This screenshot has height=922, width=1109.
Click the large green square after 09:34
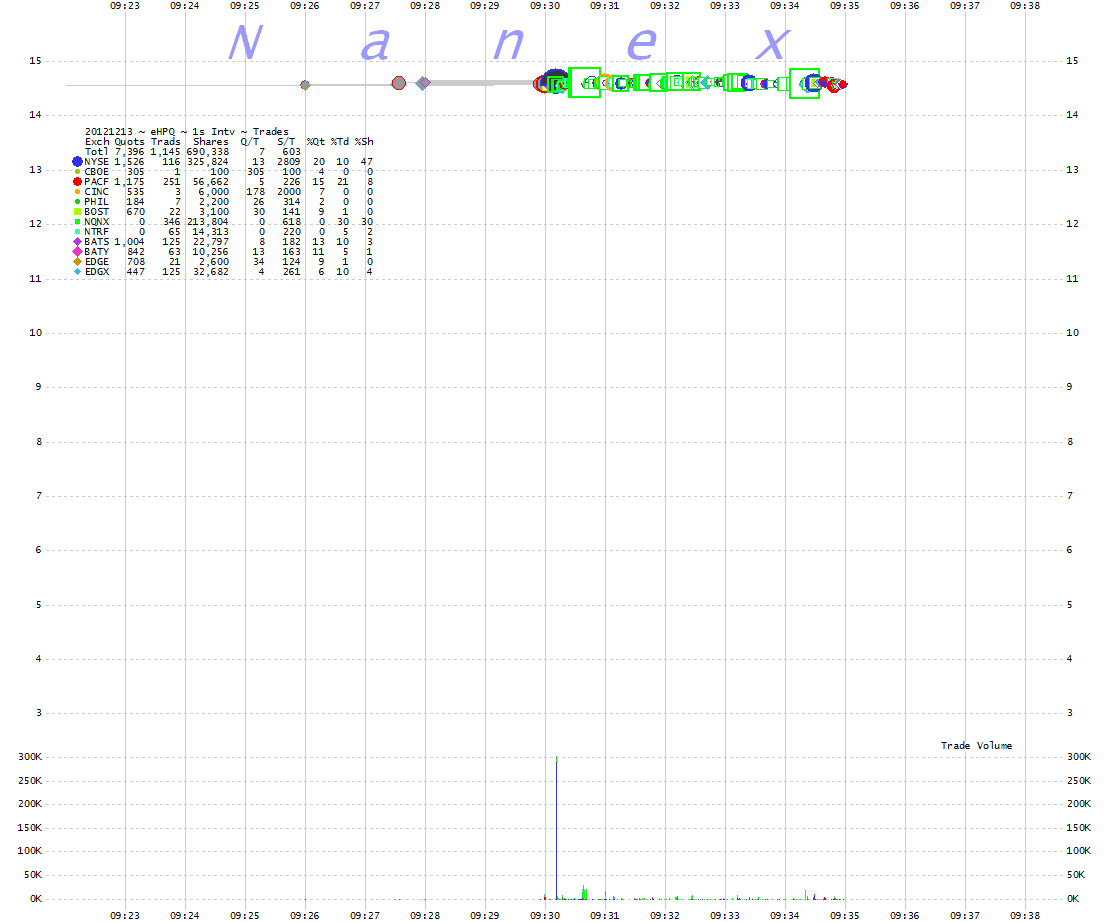pyautogui.click(x=805, y=83)
